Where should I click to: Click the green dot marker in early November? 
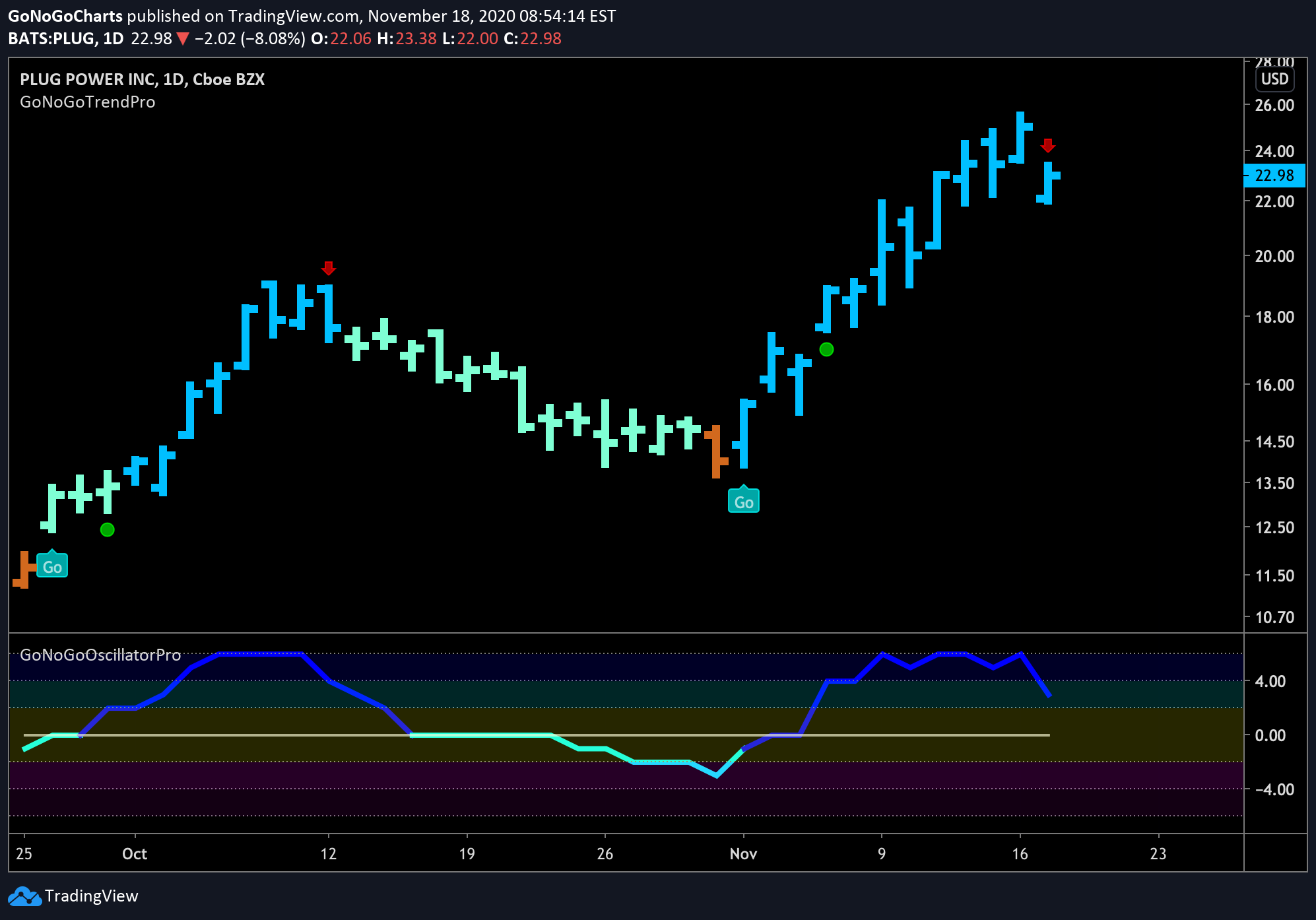click(x=826, y=350)
